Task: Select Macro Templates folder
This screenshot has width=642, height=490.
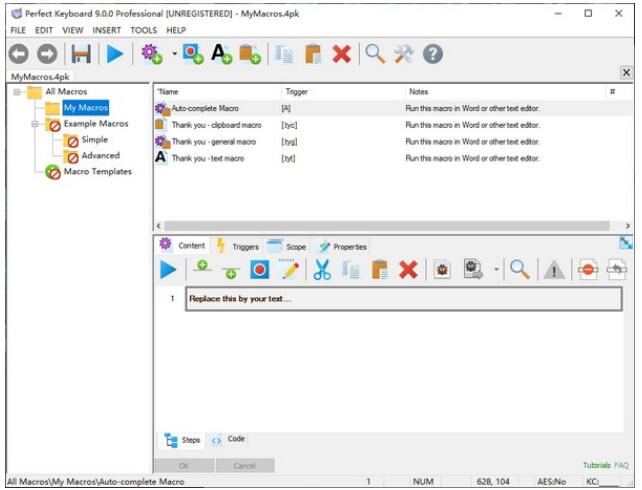Action: click(98, 172)
